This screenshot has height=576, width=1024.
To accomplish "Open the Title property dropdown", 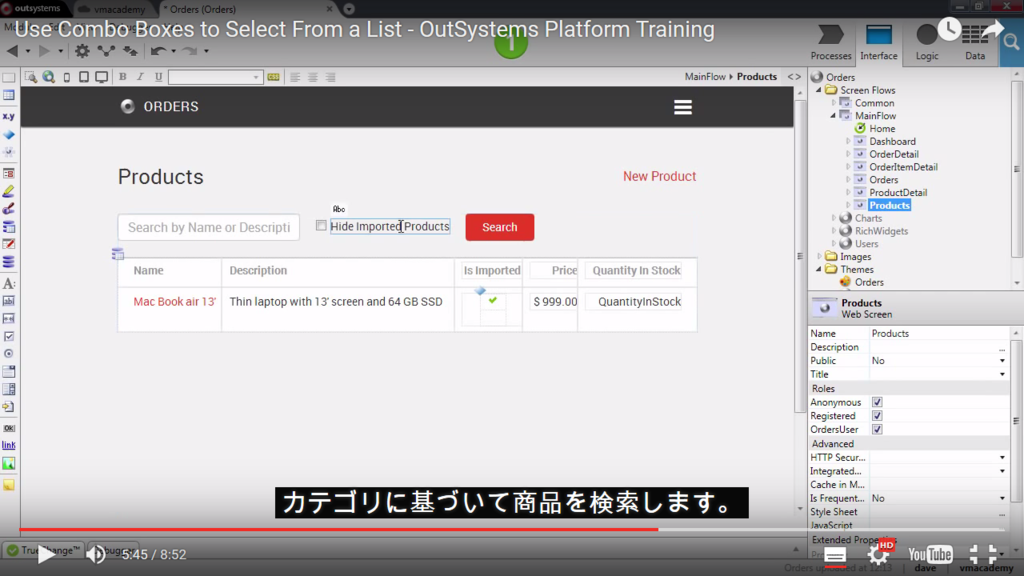I will coord(1002,374).
